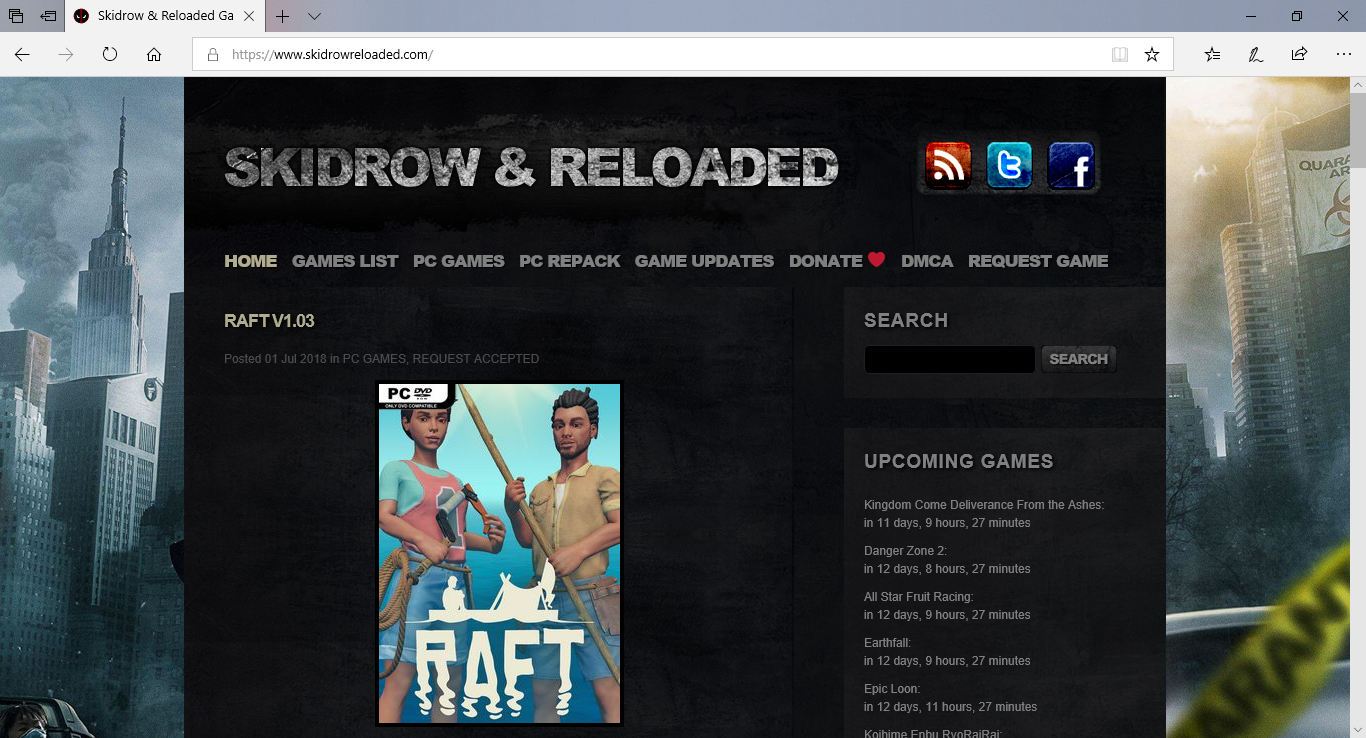Screen dimensions: 1366x738
Task: Close the Skidrow & Reloaded tab
Action: [249, 16]
